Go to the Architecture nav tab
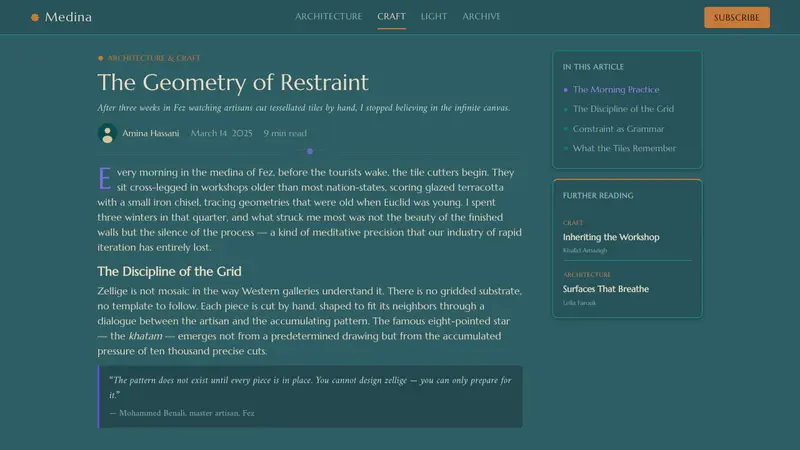800x450 pixels. [x=329, y=16]
